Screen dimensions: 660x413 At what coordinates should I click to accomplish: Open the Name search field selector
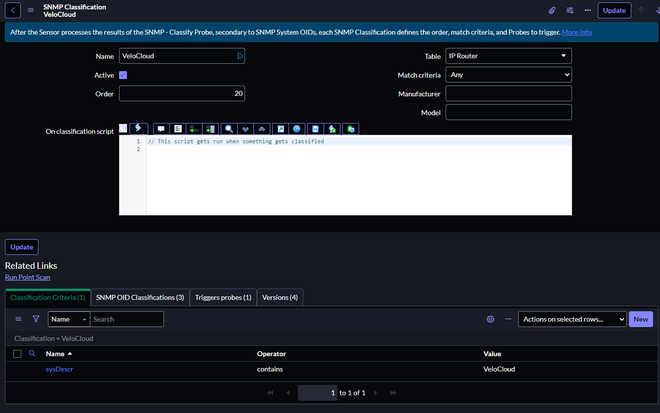click(69, 319)
